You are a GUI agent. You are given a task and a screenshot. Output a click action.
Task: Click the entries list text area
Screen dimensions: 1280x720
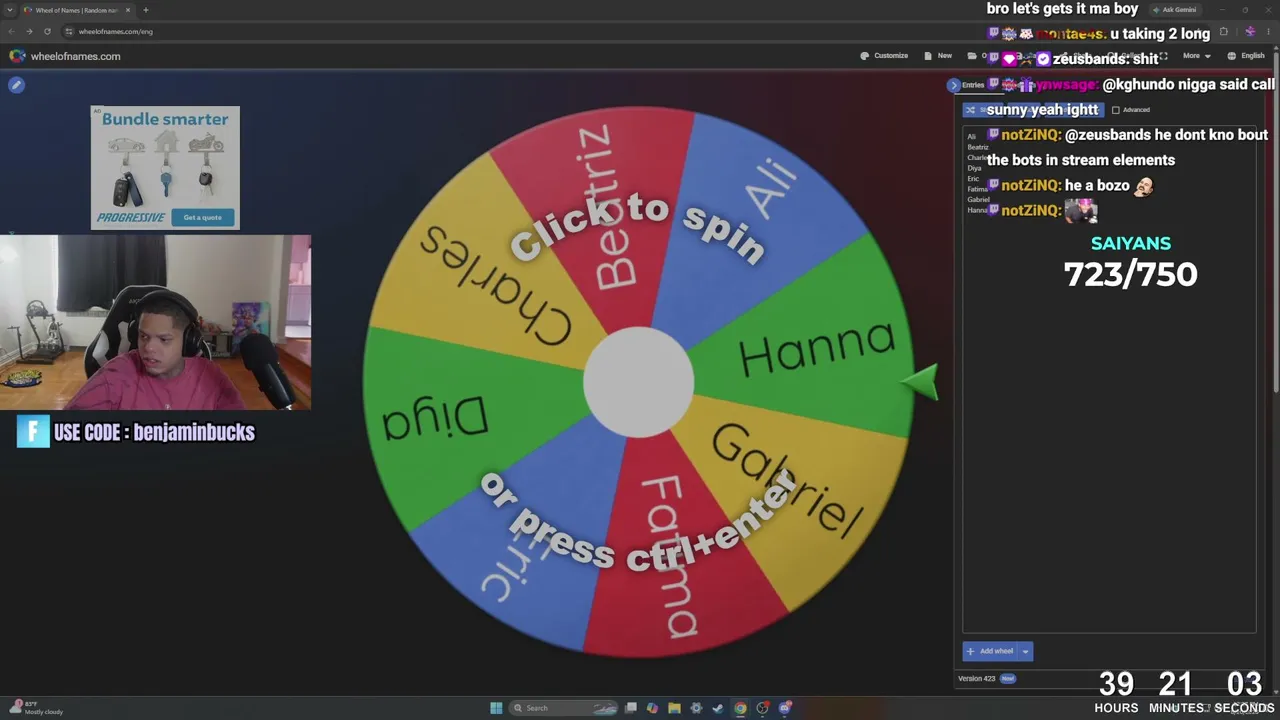1109,380
